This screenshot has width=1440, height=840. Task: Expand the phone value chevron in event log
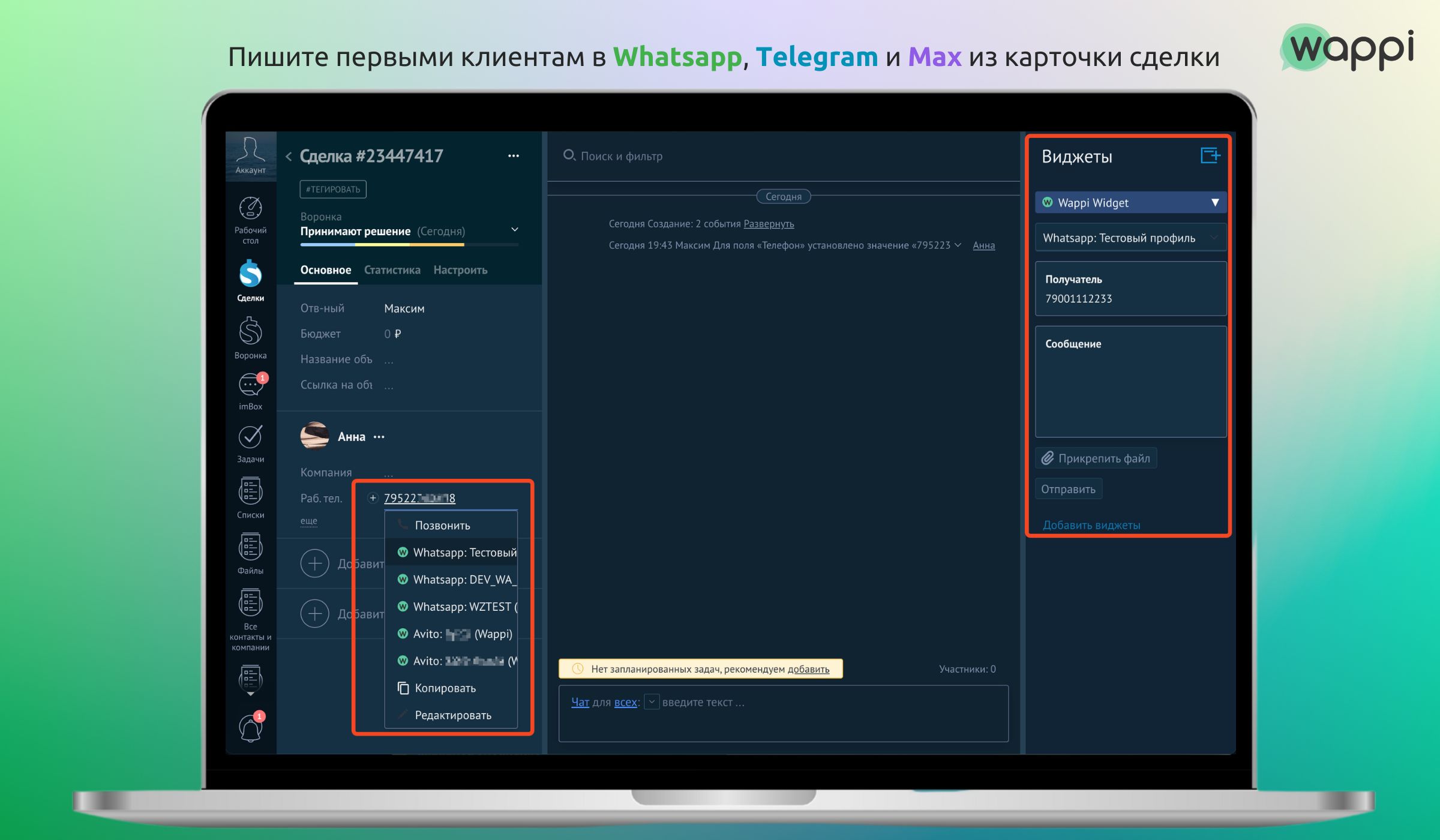point(958,245)
